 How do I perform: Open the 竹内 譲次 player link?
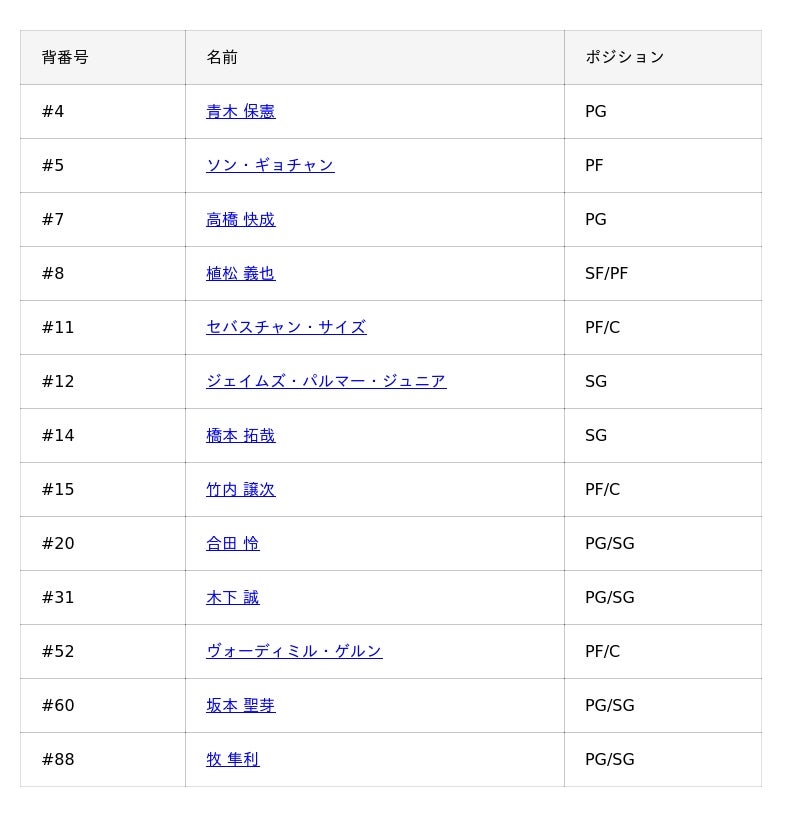click(x=240, y=489)
